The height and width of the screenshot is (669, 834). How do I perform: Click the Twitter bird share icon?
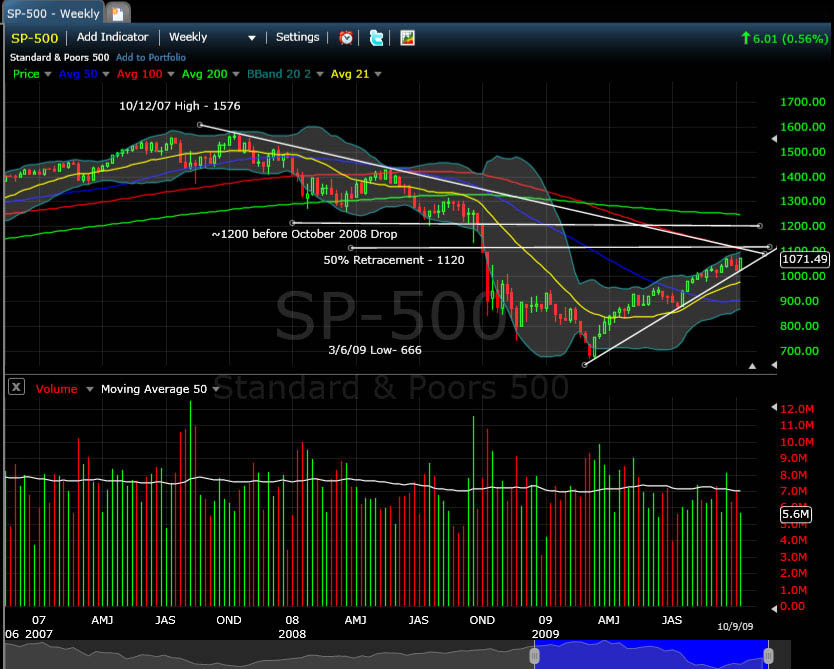[376, 38]
